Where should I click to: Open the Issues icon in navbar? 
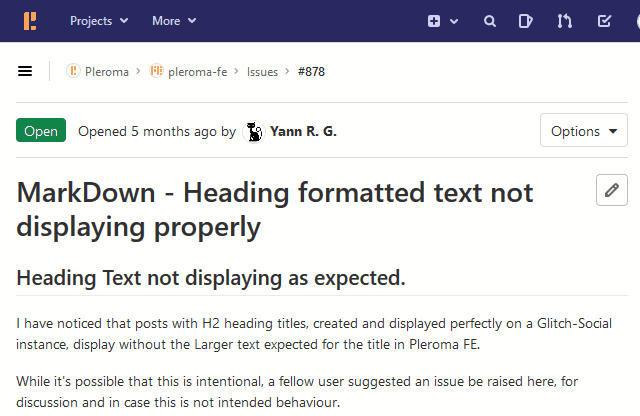[x=525, y=21]
